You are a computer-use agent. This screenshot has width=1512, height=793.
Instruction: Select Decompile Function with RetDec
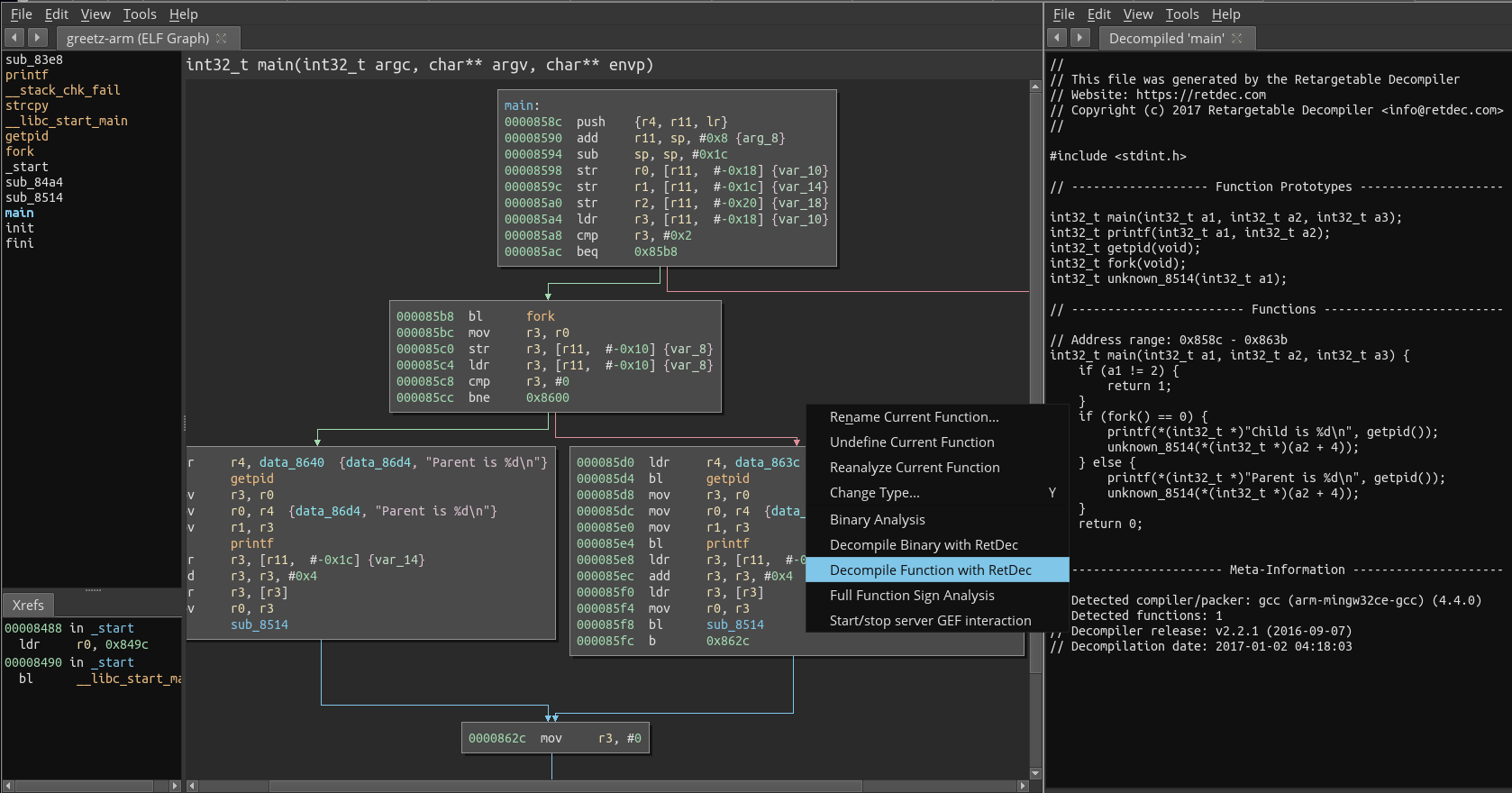(930, 570)
